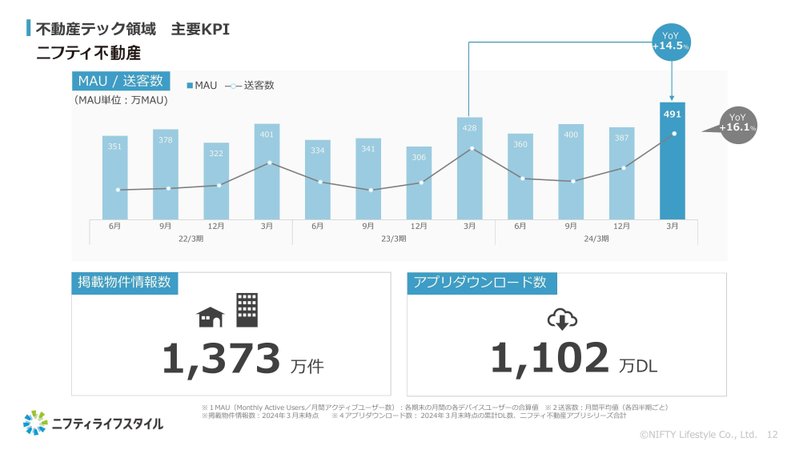This screenshot has width=800, height=450.
Task: Click the 1,373 value
Action: [221, 359]
